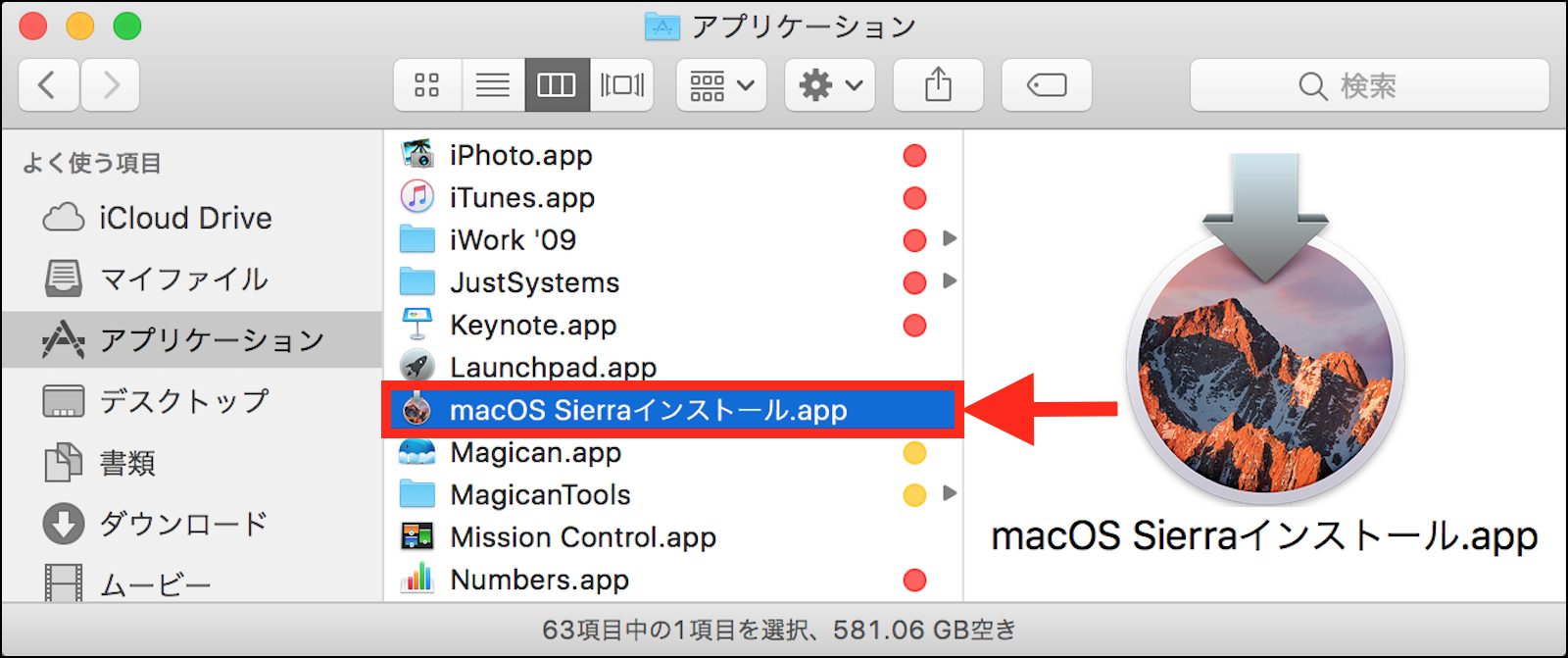Select the Mission Control.app file name
This screenshot has width=1568, height=658.
point(583,536)
